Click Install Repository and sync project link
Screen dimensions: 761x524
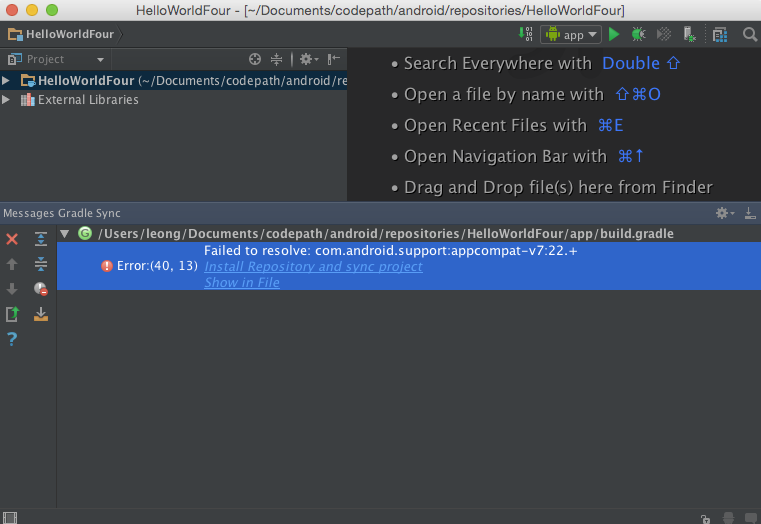point(314,266)
